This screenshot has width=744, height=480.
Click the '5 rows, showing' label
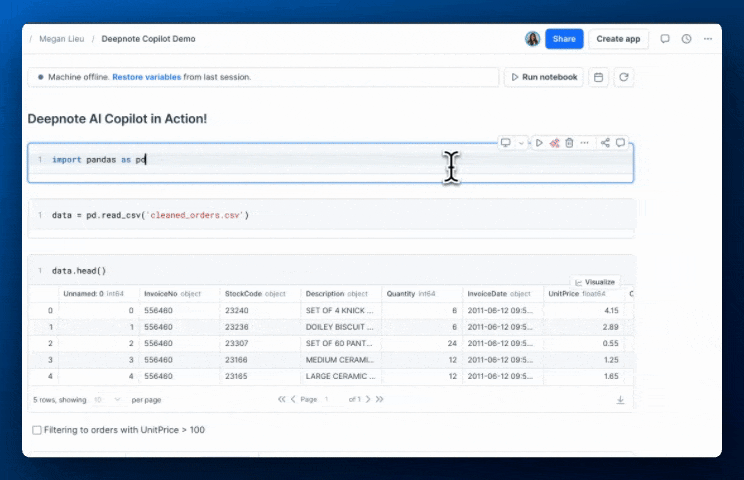pyautogui.click(x=60, y=400)
